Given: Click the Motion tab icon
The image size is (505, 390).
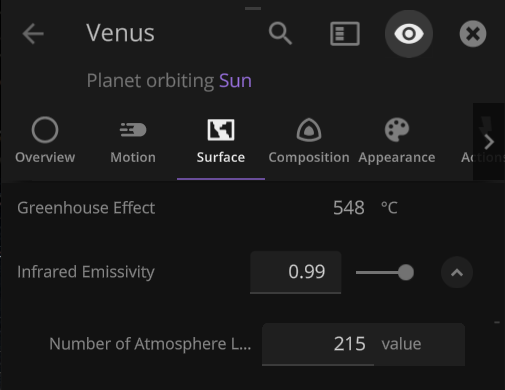Looking at the screenshot, I should (133, 130).
